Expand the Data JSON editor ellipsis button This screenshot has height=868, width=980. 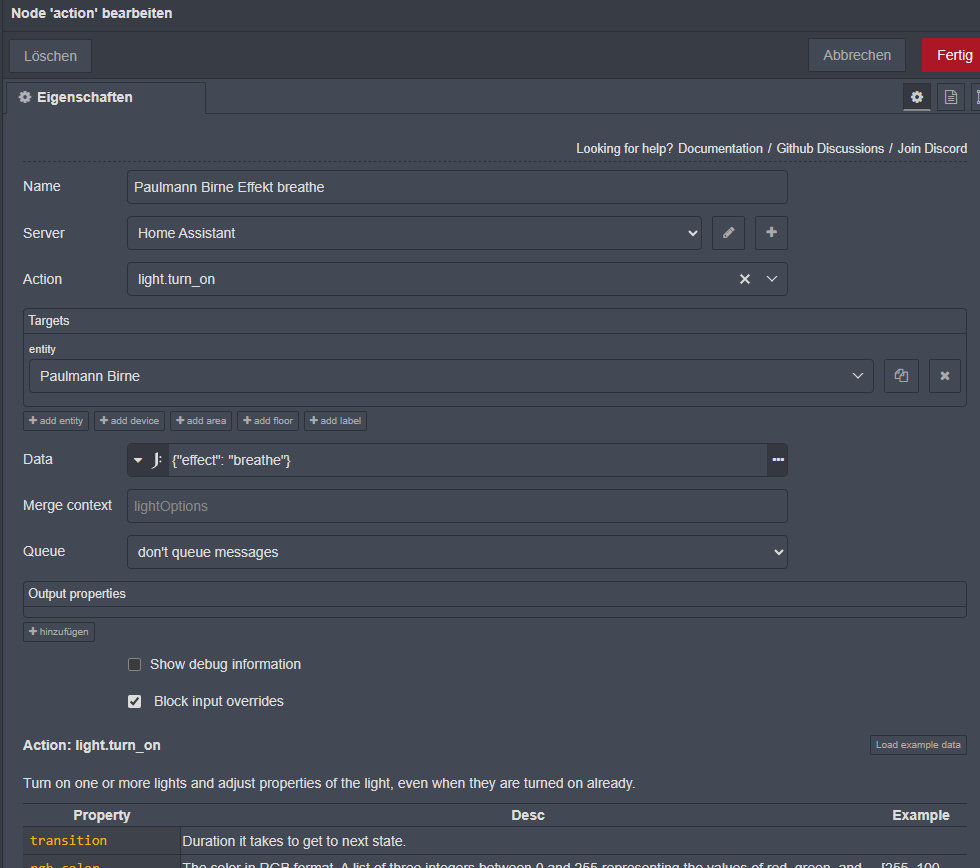[x=778, y=460]
